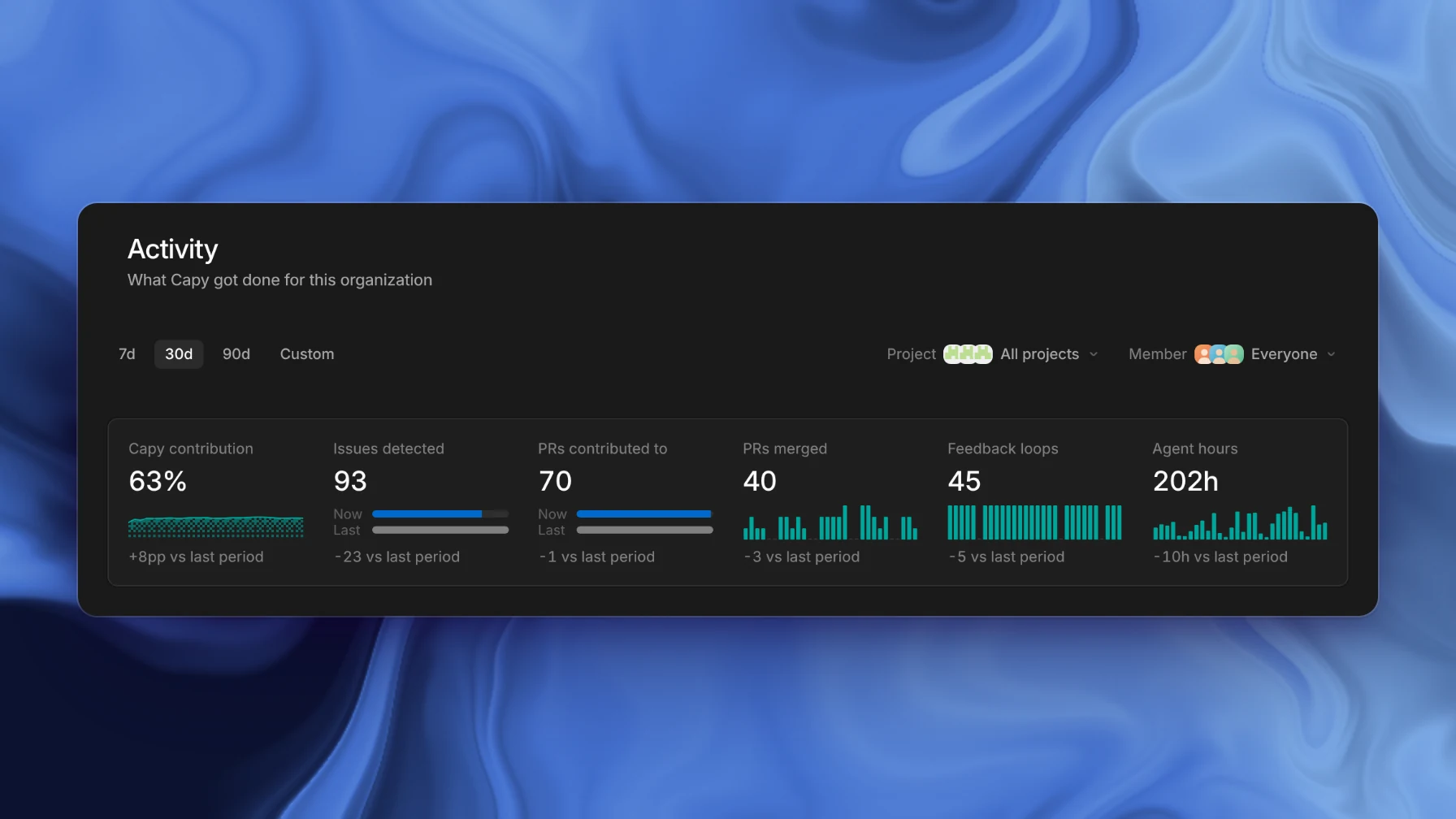Click the Feedback loops label
1456x819 pixels.
1003,448
